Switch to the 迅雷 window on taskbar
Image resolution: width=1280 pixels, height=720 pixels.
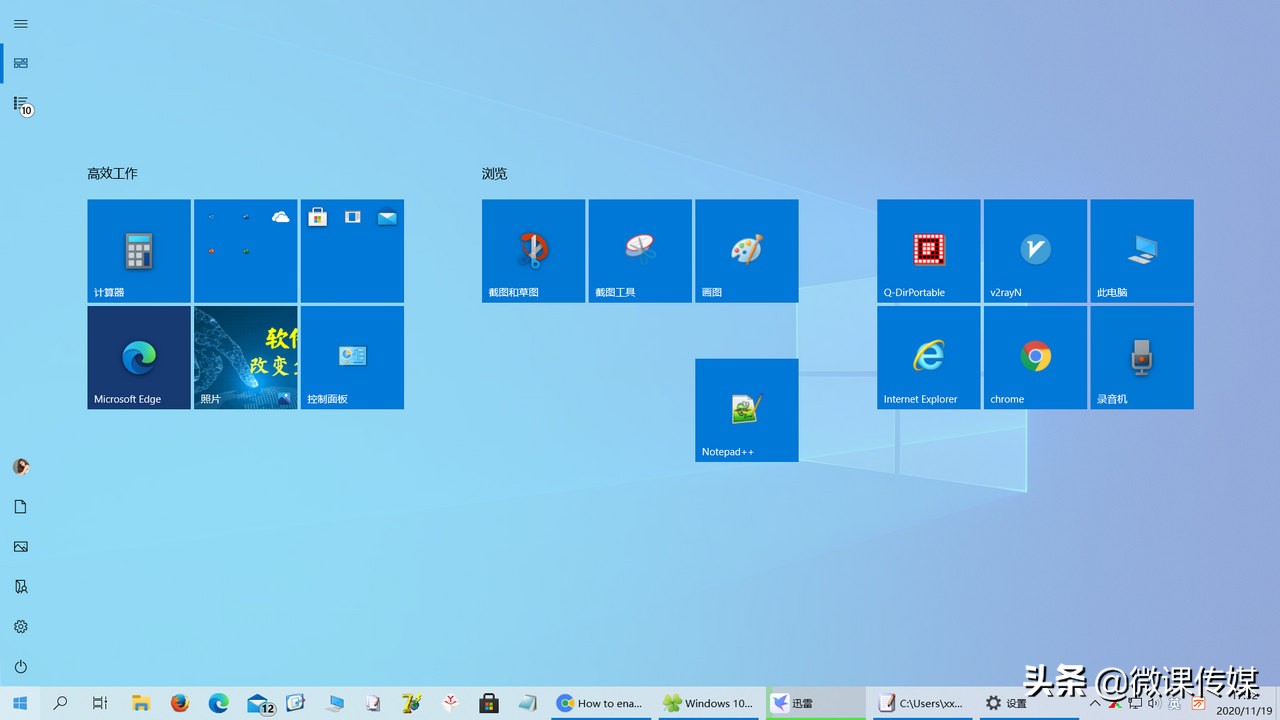coord(814,703)
